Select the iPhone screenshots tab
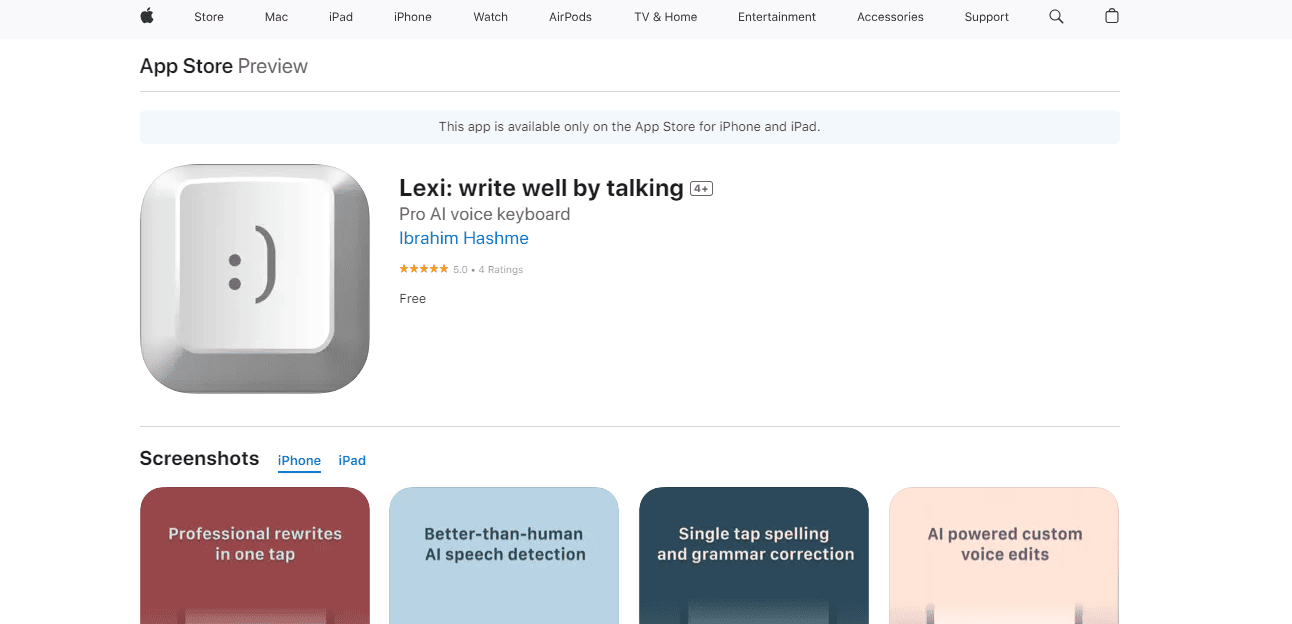This screenshot has height=624, width=1292. tap(299, 461)
